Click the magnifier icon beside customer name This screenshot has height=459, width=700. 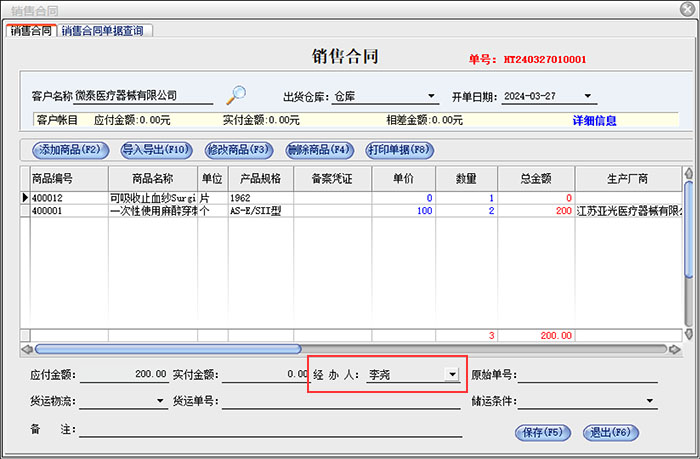[235, 95]
